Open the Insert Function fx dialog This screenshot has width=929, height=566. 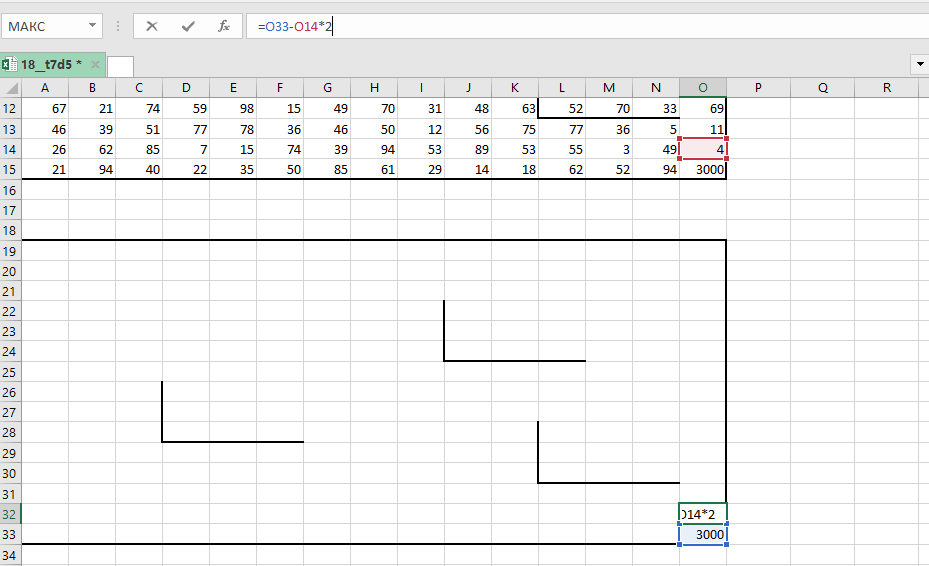coord(224,26)
